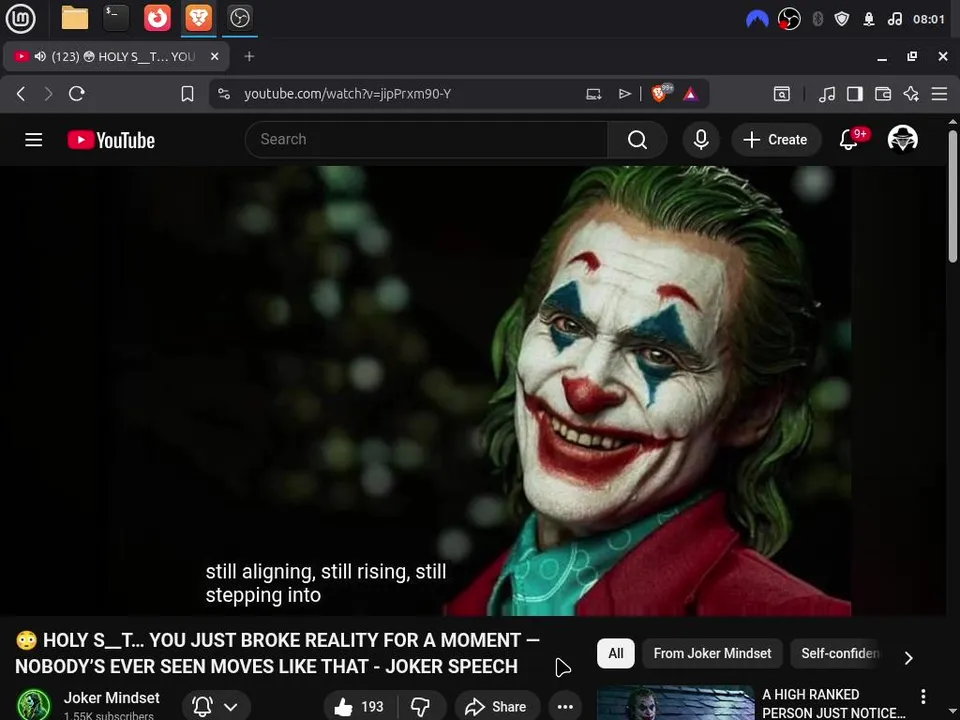
Task: Click the video title text
Action: [277, 653]
